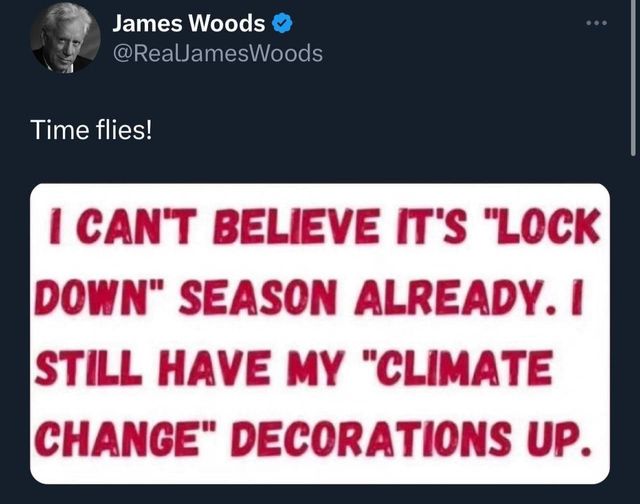The image size is (640, 504).
Task: Click the word "HAVE" in the meme
Action: click(214, 368)
